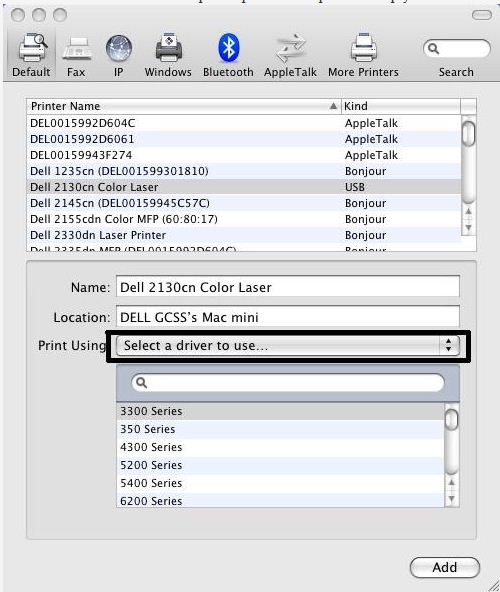The height and width of the screenshot is (592, 500).
Task: Click printer list scroll up arrow
Action: (469, 211)
